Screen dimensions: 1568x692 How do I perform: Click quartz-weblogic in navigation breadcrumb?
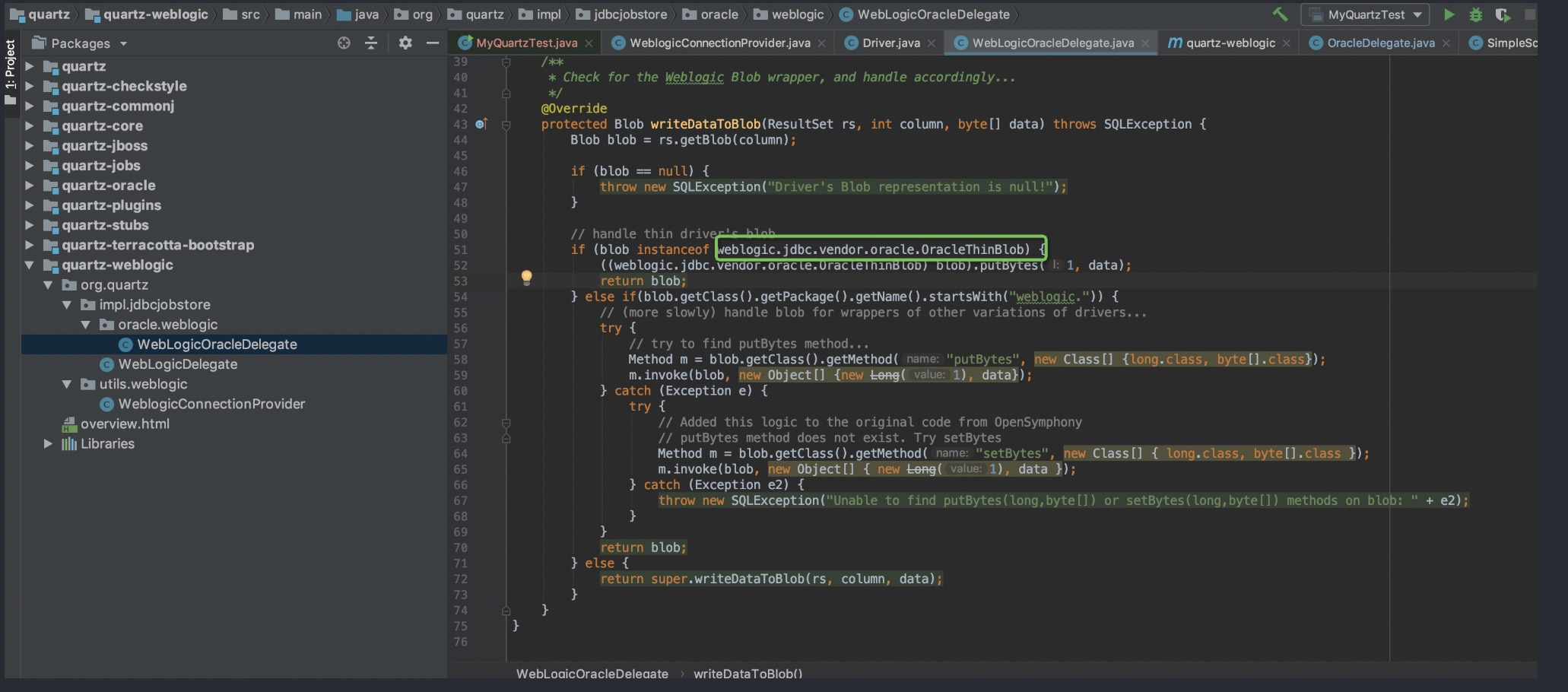[146, 14]
